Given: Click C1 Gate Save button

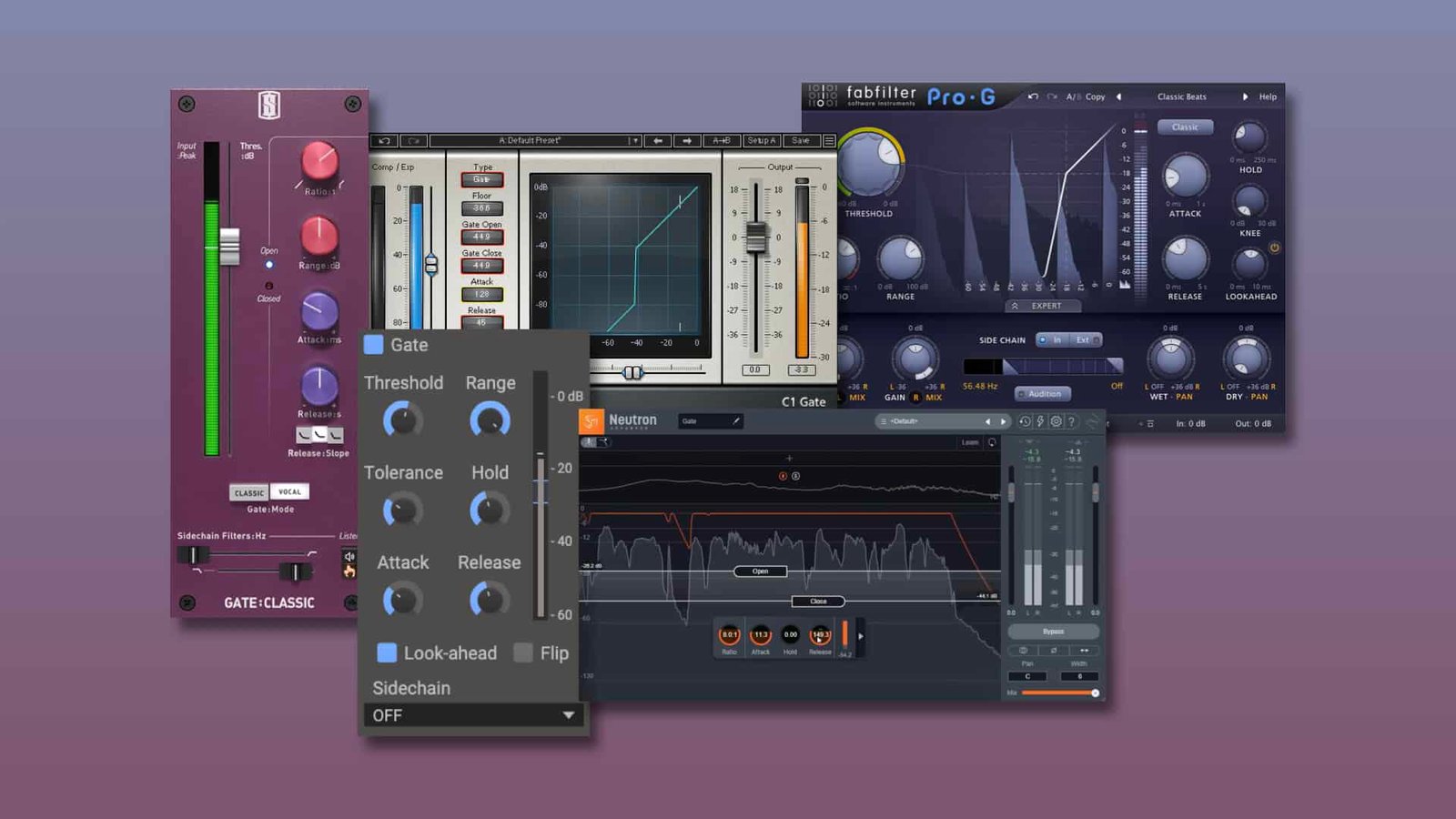Looking at the screenshot, I should [800, 141].
